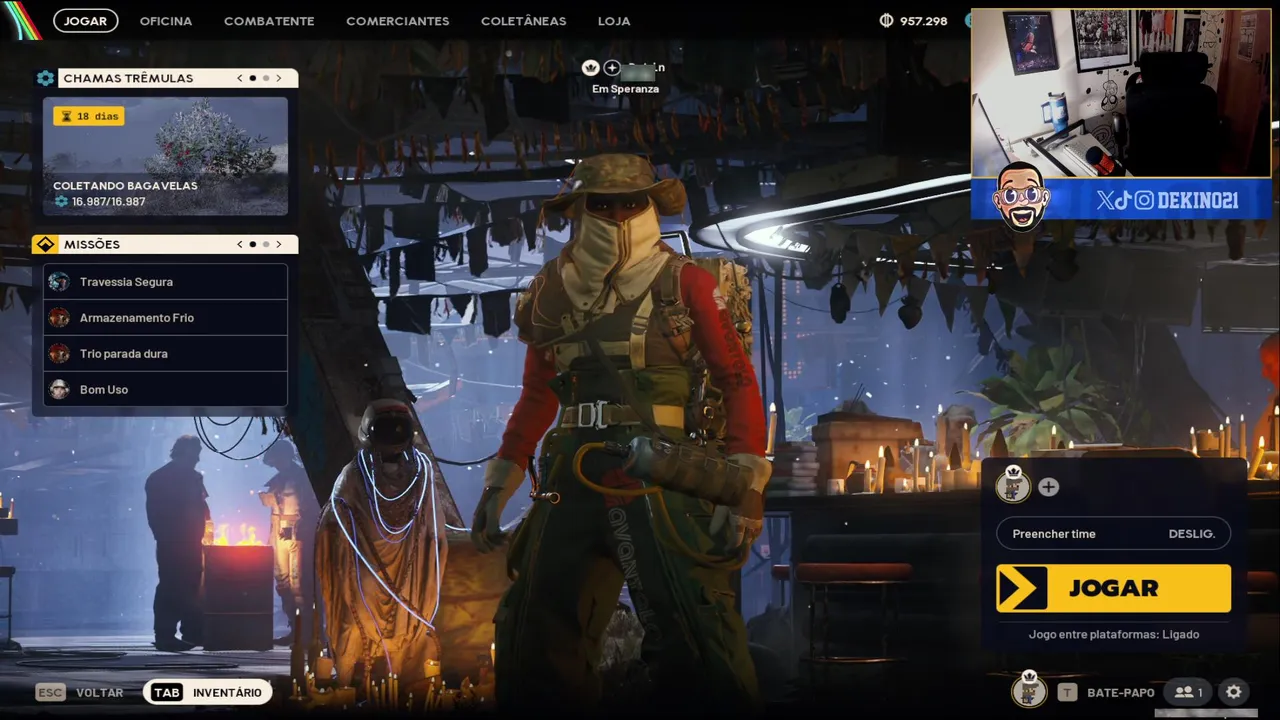Click the party leader avatar in play panel
The height and width of the screenshot is (720, 1280).
pos(1013,485)
